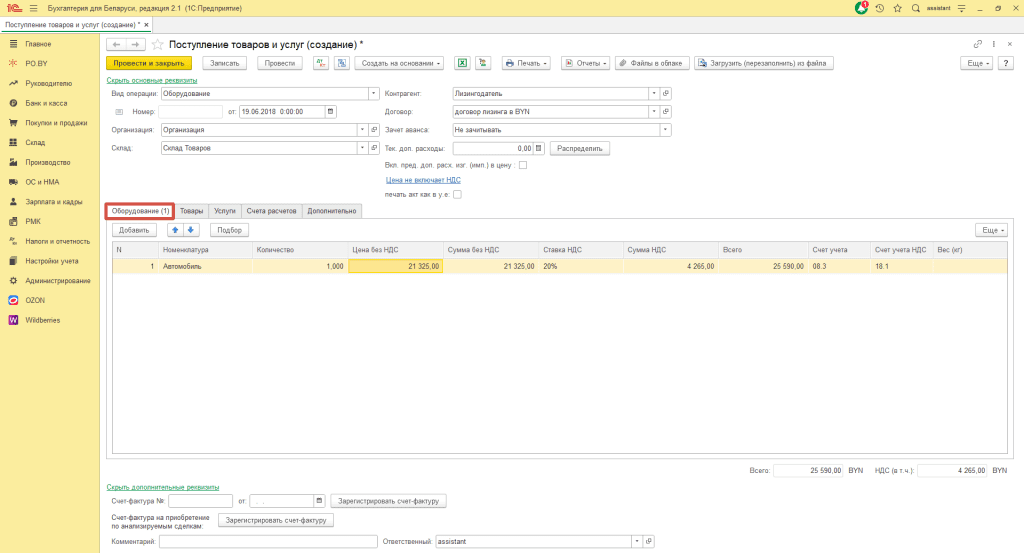This screenshot has width=1024, height=553.
Task: Open Покупки и продажи section
Action: click(x=56, y=123)
